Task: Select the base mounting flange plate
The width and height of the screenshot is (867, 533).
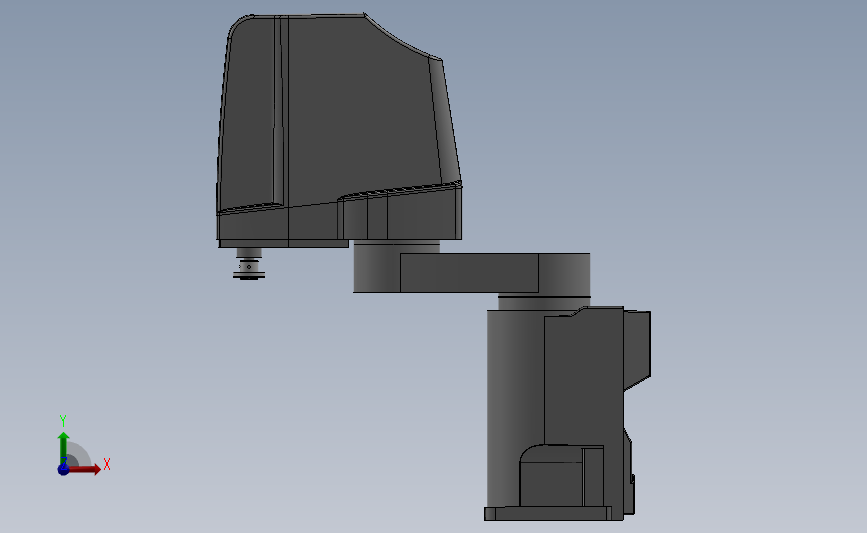Action: click(554, 514)
